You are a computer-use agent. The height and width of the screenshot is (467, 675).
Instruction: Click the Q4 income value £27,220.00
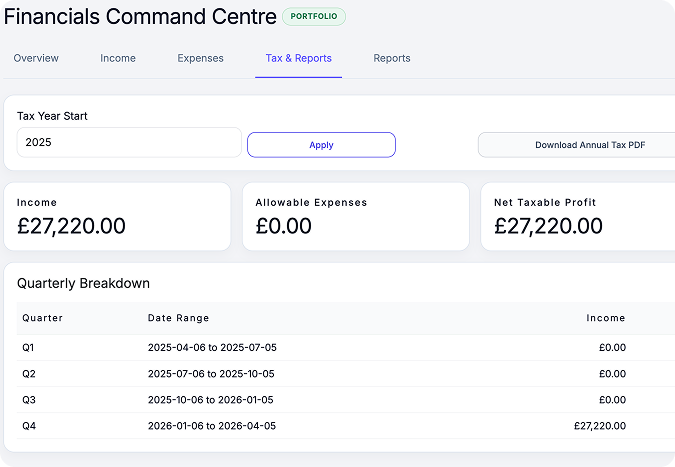click(600, 426)
